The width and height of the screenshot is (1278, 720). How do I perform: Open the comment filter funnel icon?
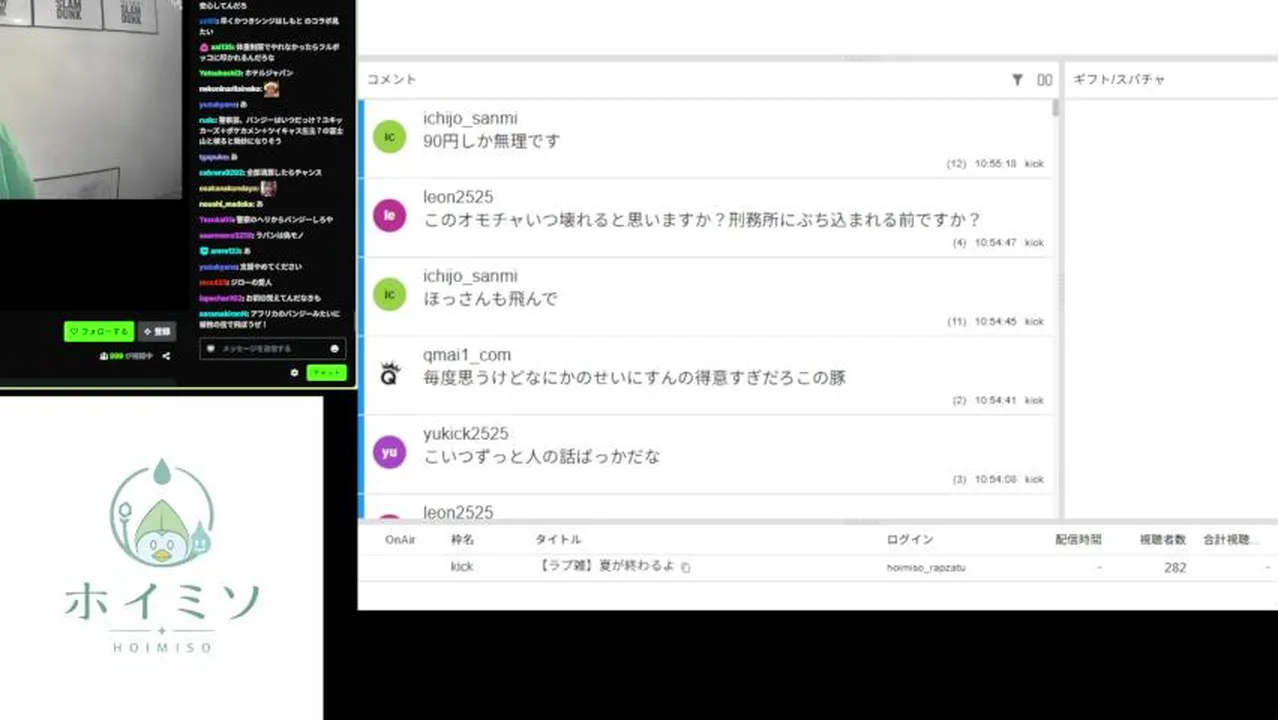pyautogui.click(x=1017, y=80)
